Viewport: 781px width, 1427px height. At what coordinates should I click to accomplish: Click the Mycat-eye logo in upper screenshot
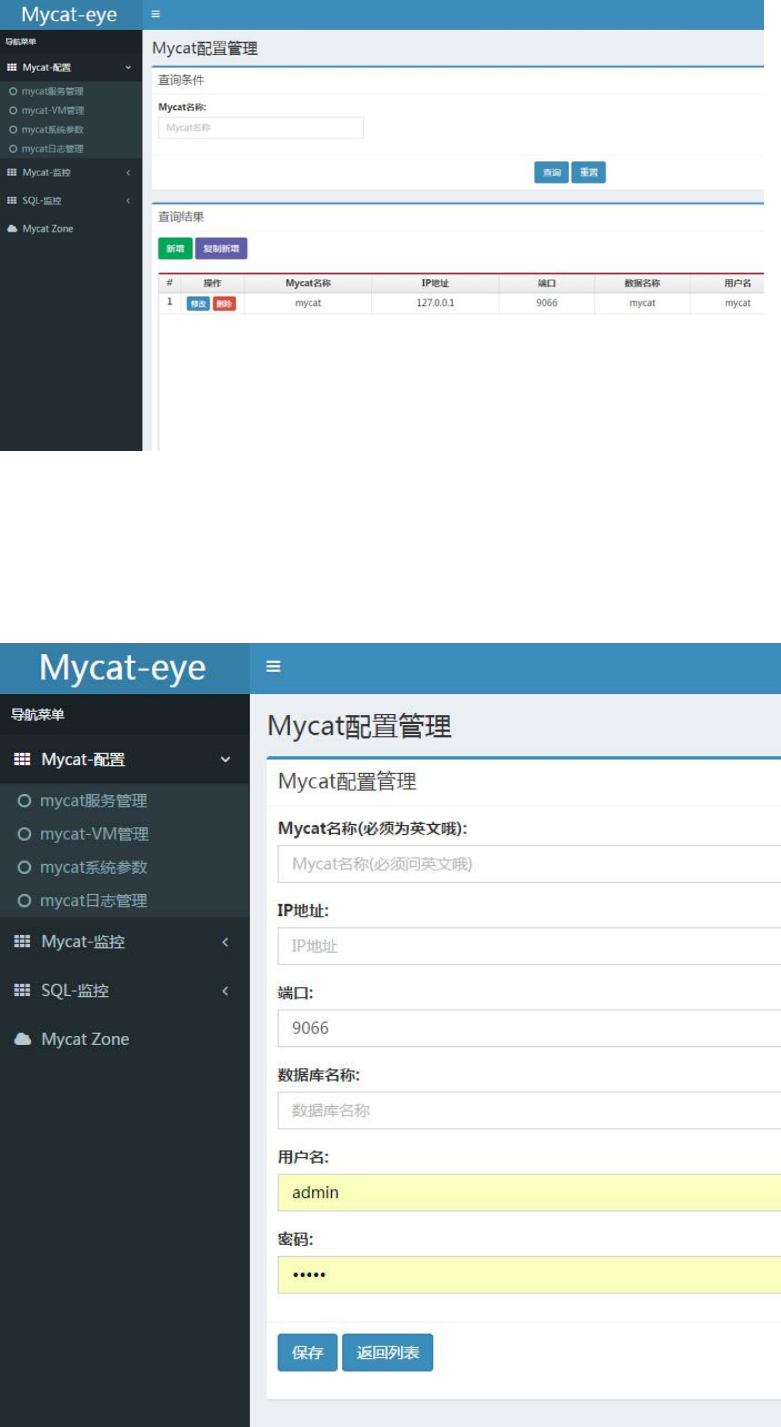69,14
